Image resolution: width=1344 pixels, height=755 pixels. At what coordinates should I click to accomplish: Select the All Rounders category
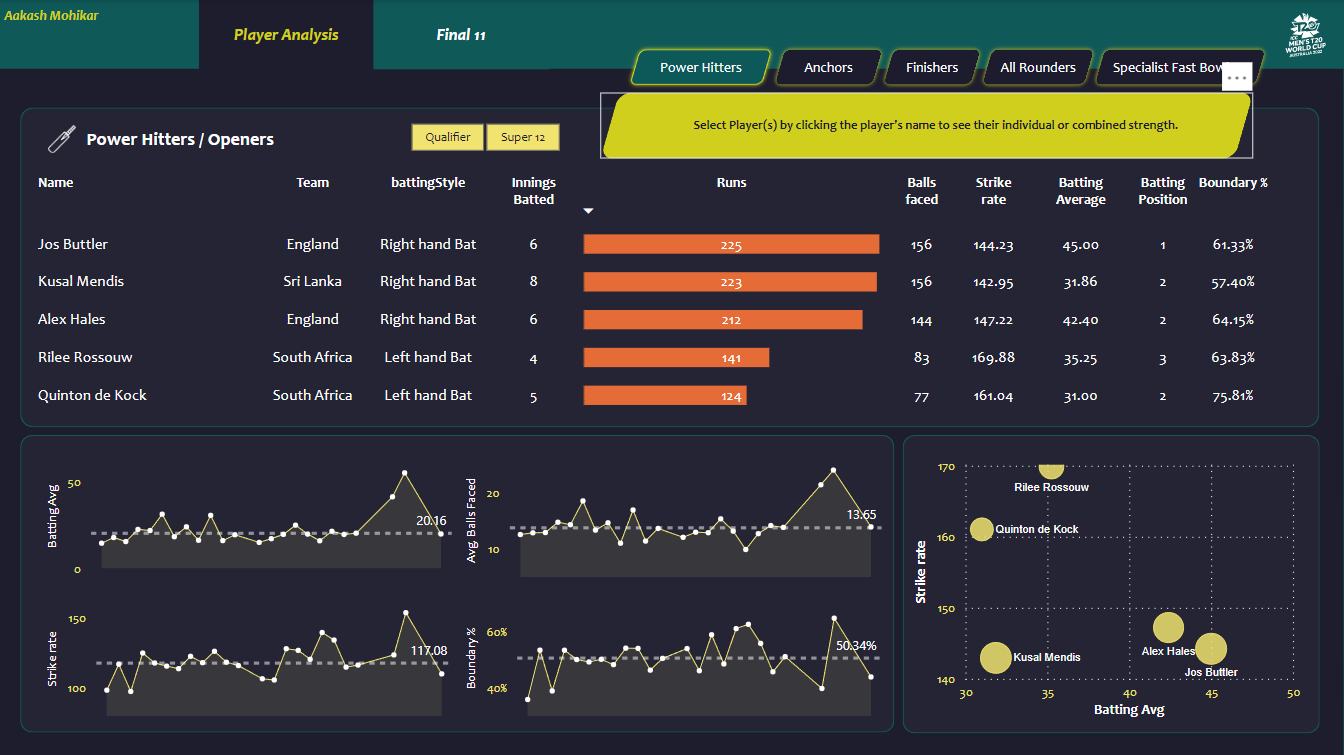point(1038,67)
